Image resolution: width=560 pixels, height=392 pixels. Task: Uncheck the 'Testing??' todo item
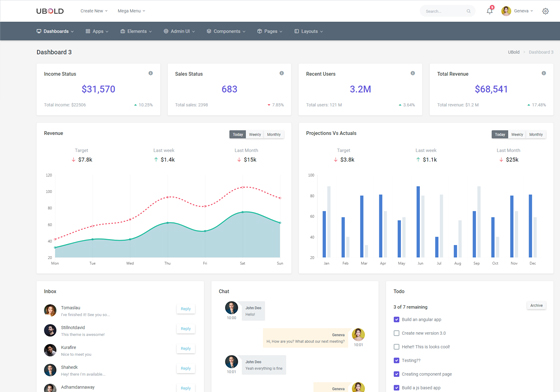(x=396, y=361)
